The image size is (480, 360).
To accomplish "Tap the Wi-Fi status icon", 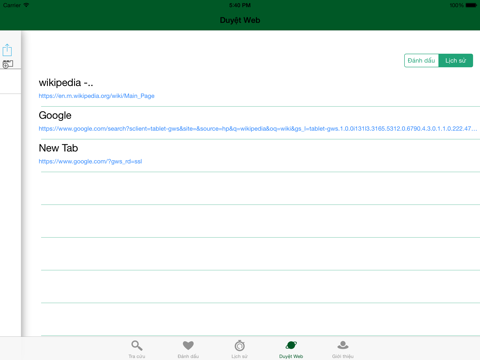I will click(26, 5).
